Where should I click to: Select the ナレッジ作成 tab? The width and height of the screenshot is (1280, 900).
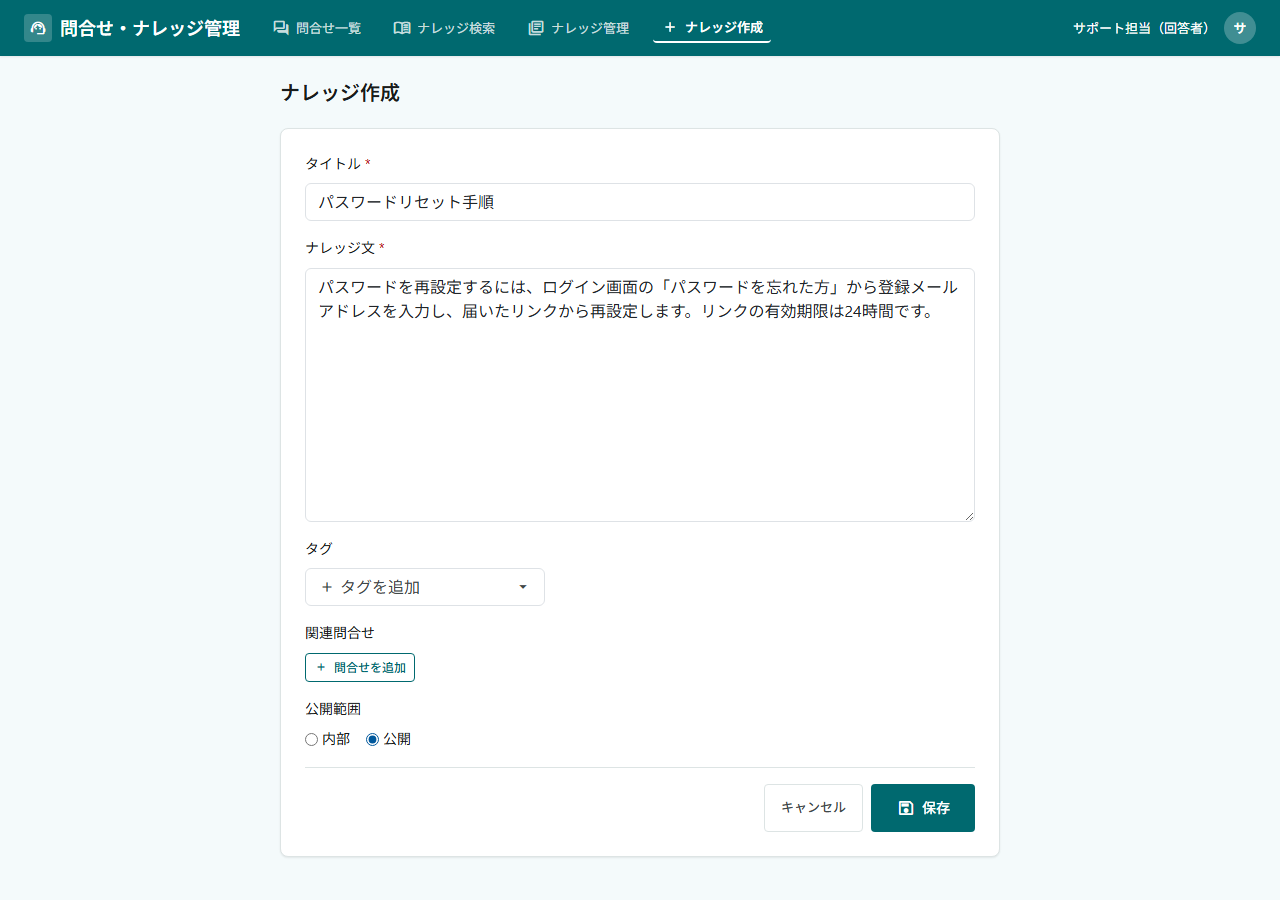coord(712,27)
